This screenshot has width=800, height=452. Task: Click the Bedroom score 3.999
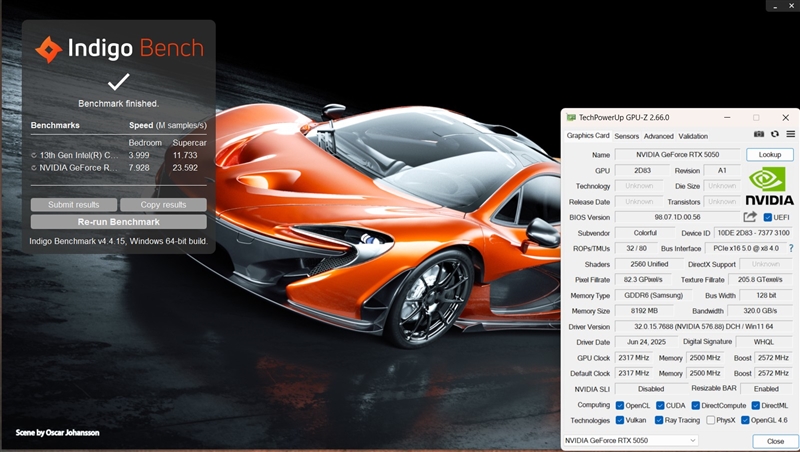point(139,155)
